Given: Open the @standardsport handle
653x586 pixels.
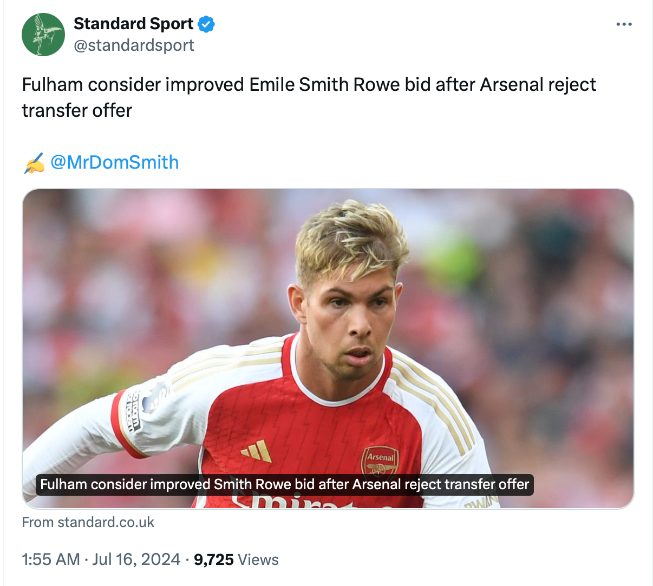Looking at the screenshot, I should 134,45.
